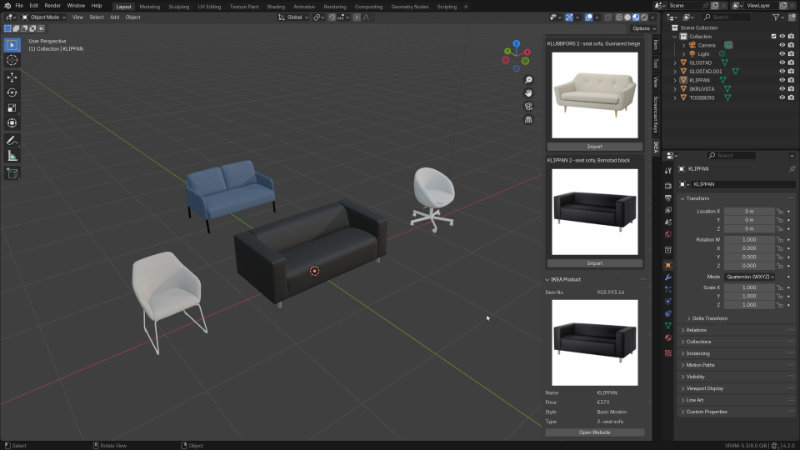Screen dimensions: 800x450
Task: Expand the Custom Properties panel
Action: click(704, 412)
